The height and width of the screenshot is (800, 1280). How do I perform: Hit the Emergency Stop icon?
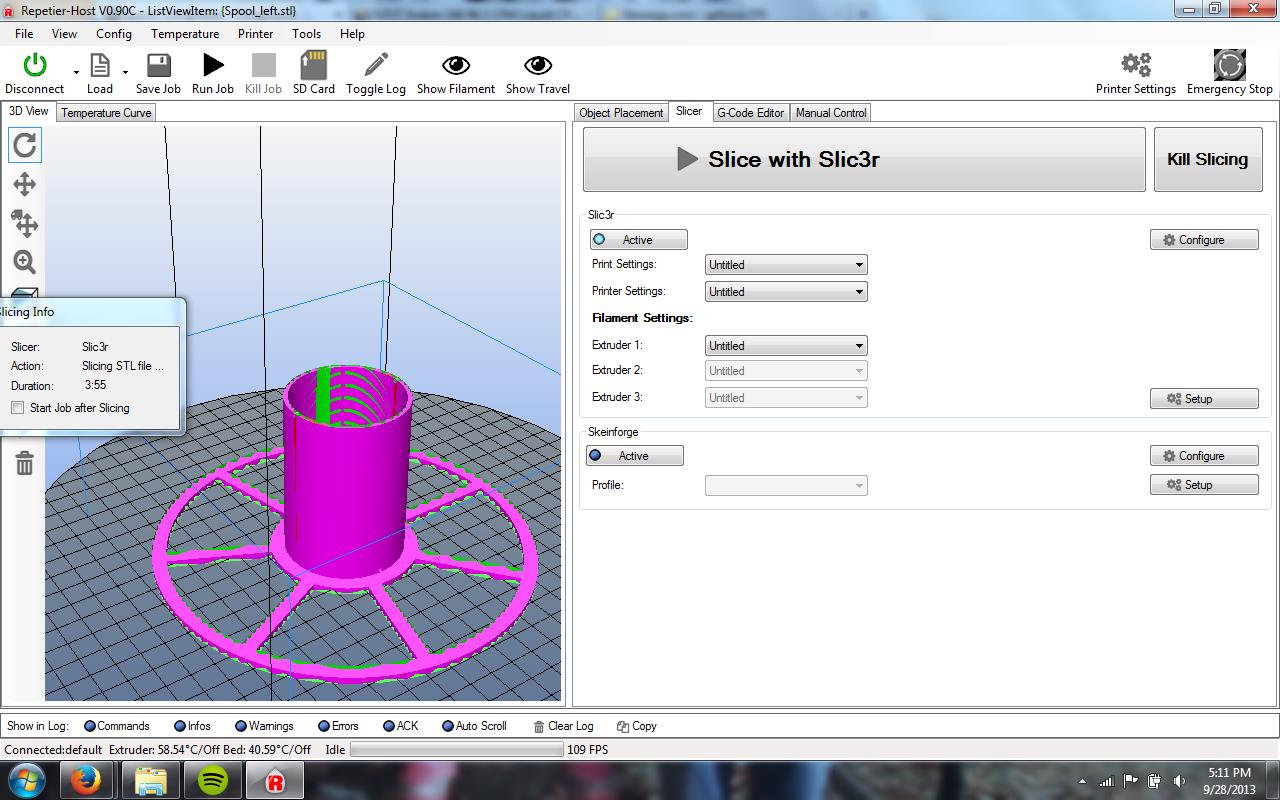(x=1229, y=66)
